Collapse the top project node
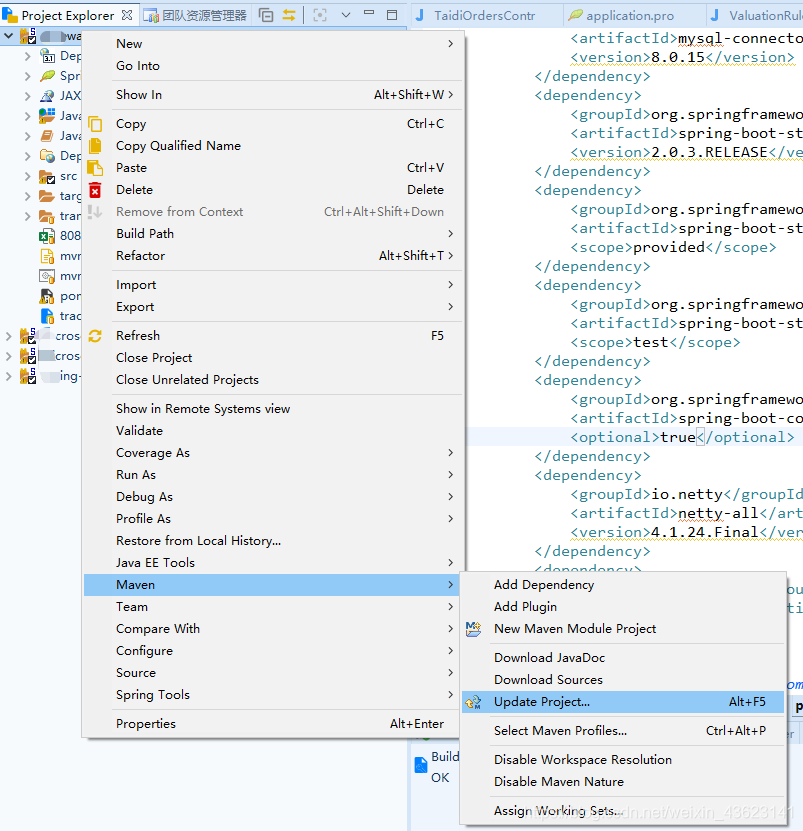Screen dimensions: 803x831 click(x=8, y=36)
